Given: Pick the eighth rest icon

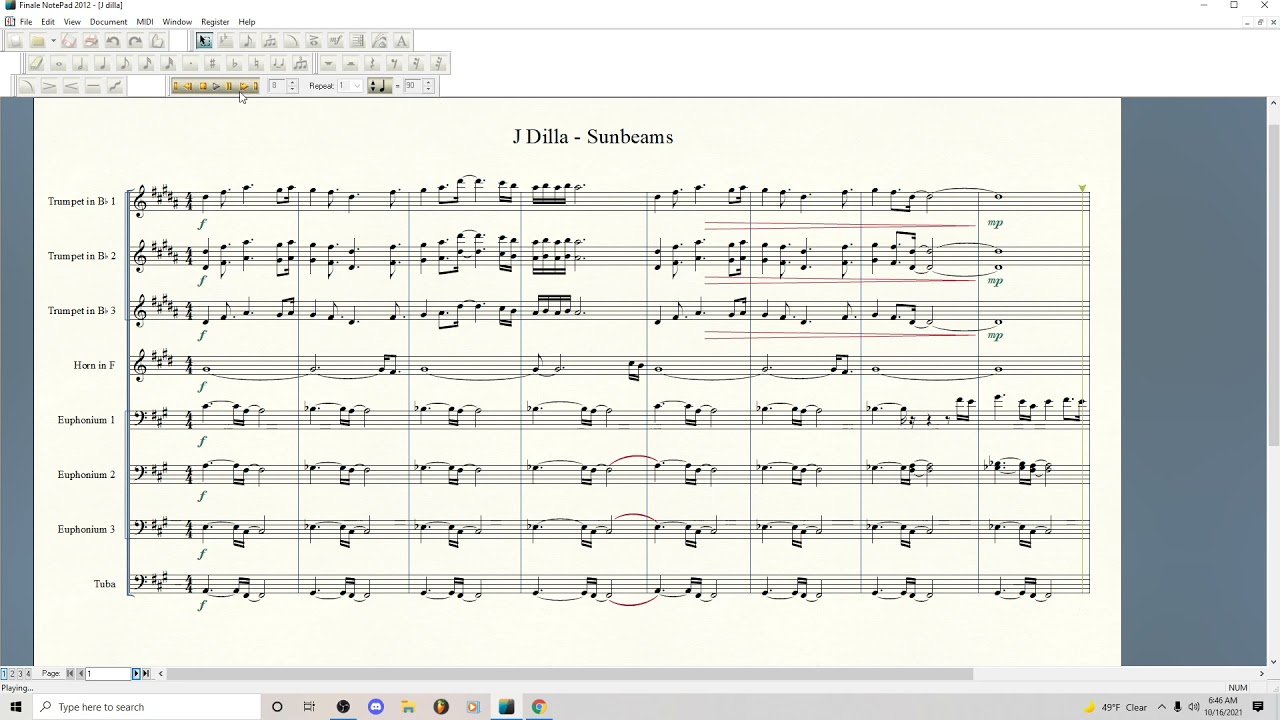Looking at the screenshot, I should [x=394, y=64].
